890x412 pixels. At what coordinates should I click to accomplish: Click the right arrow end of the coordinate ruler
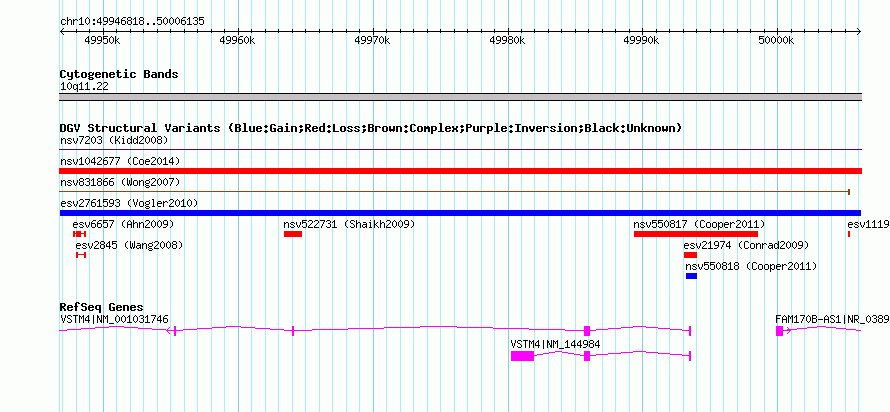pos(859,31)
